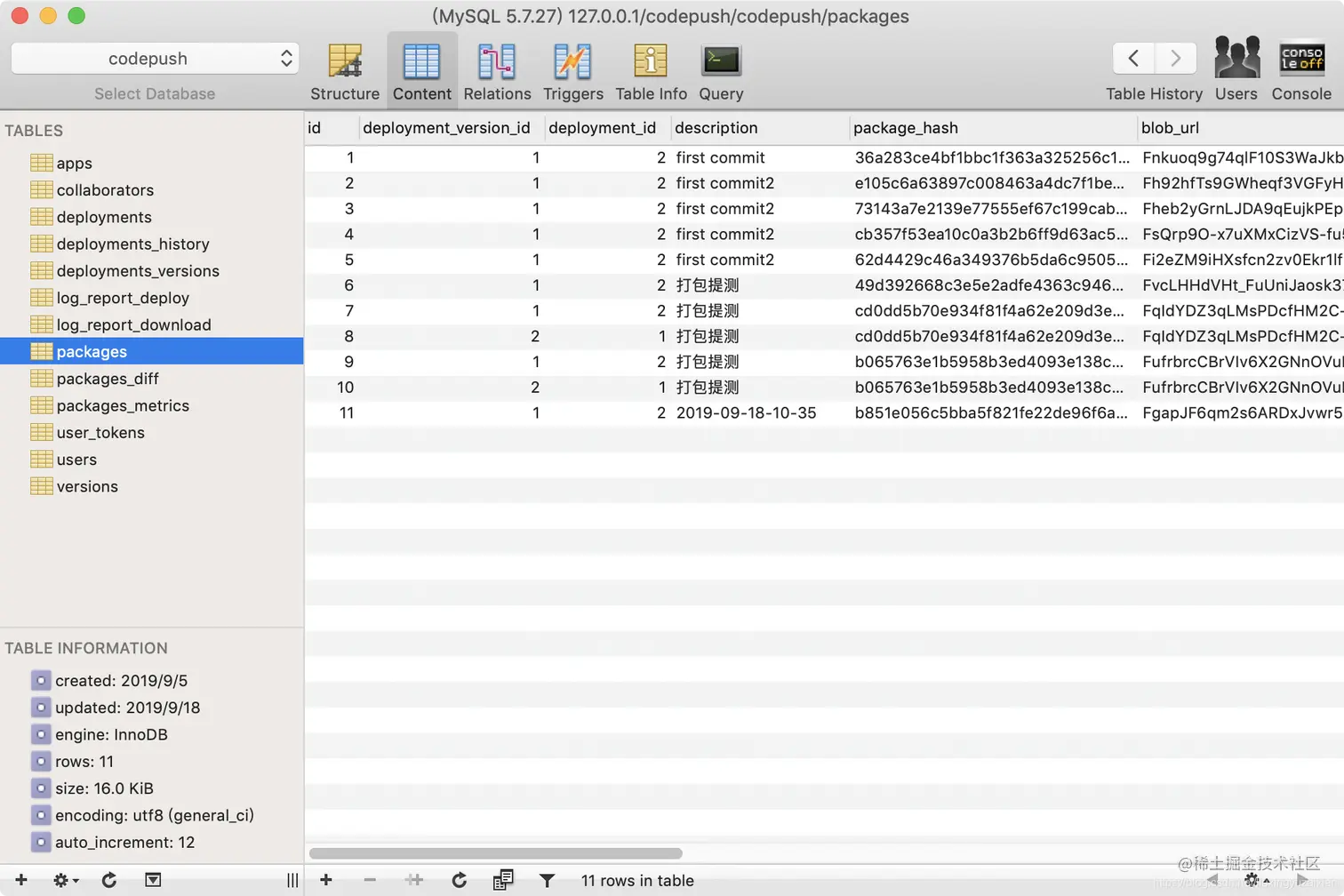Click the multiple rows edit icon
Image resolution: width=1344 pixels, height=896 pixels.
[x=503, y=880]
